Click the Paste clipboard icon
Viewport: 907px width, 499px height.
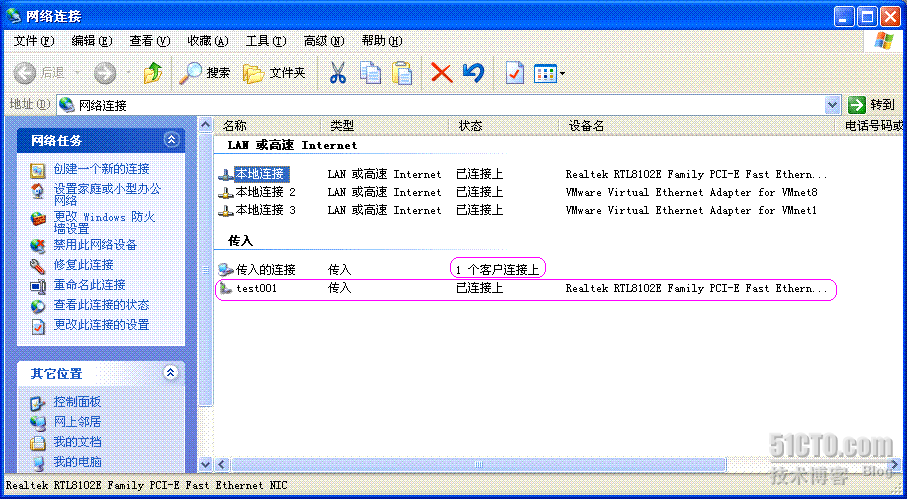pyautogui.click(x=402, y=73)
